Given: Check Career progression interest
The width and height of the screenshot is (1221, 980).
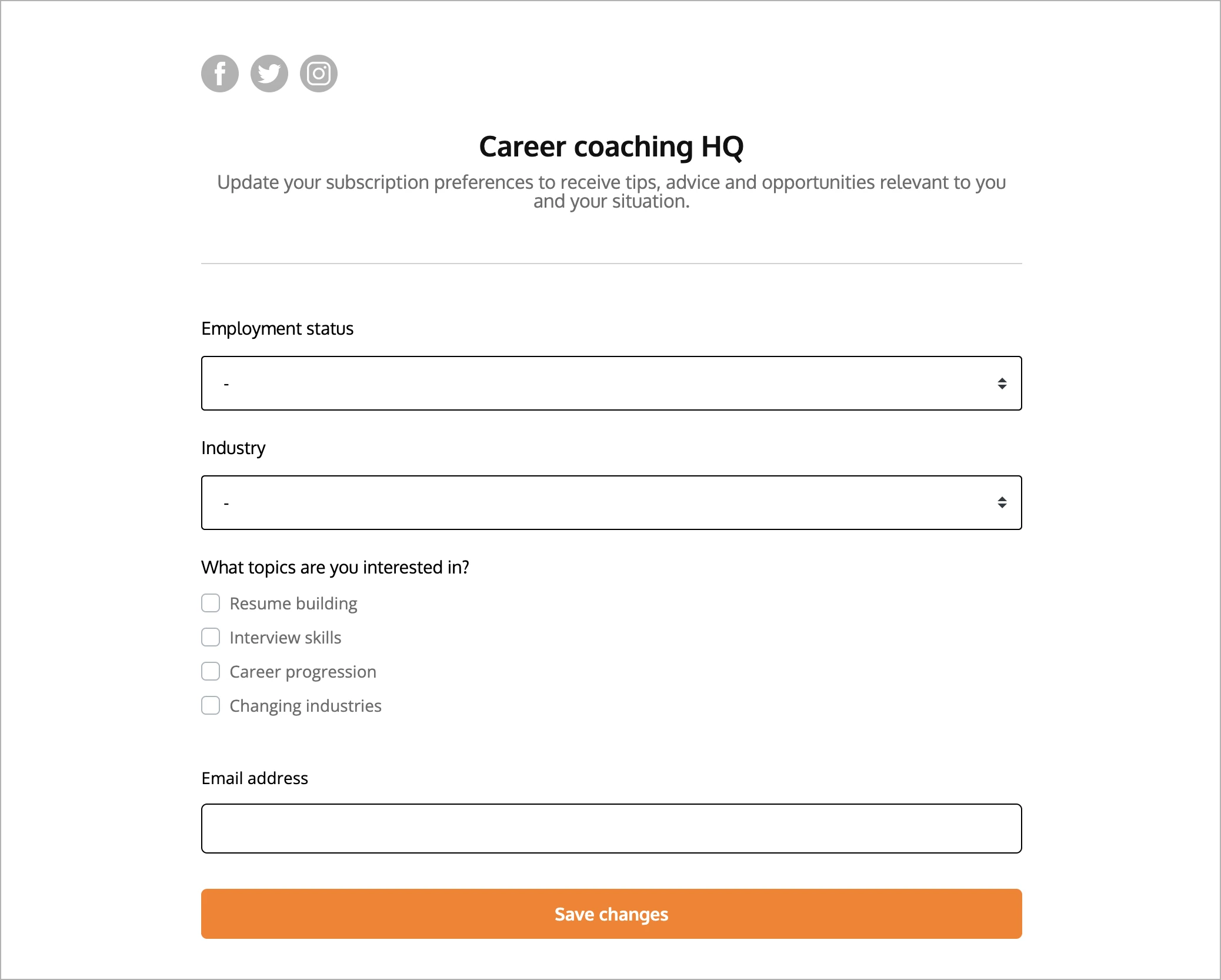Looking at the screenshot, I should 210,671.
